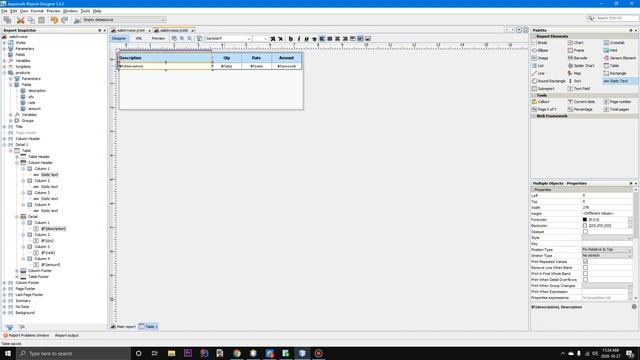640x360 pixels.
Task: Click the increase font size icon
Action: 273,38
